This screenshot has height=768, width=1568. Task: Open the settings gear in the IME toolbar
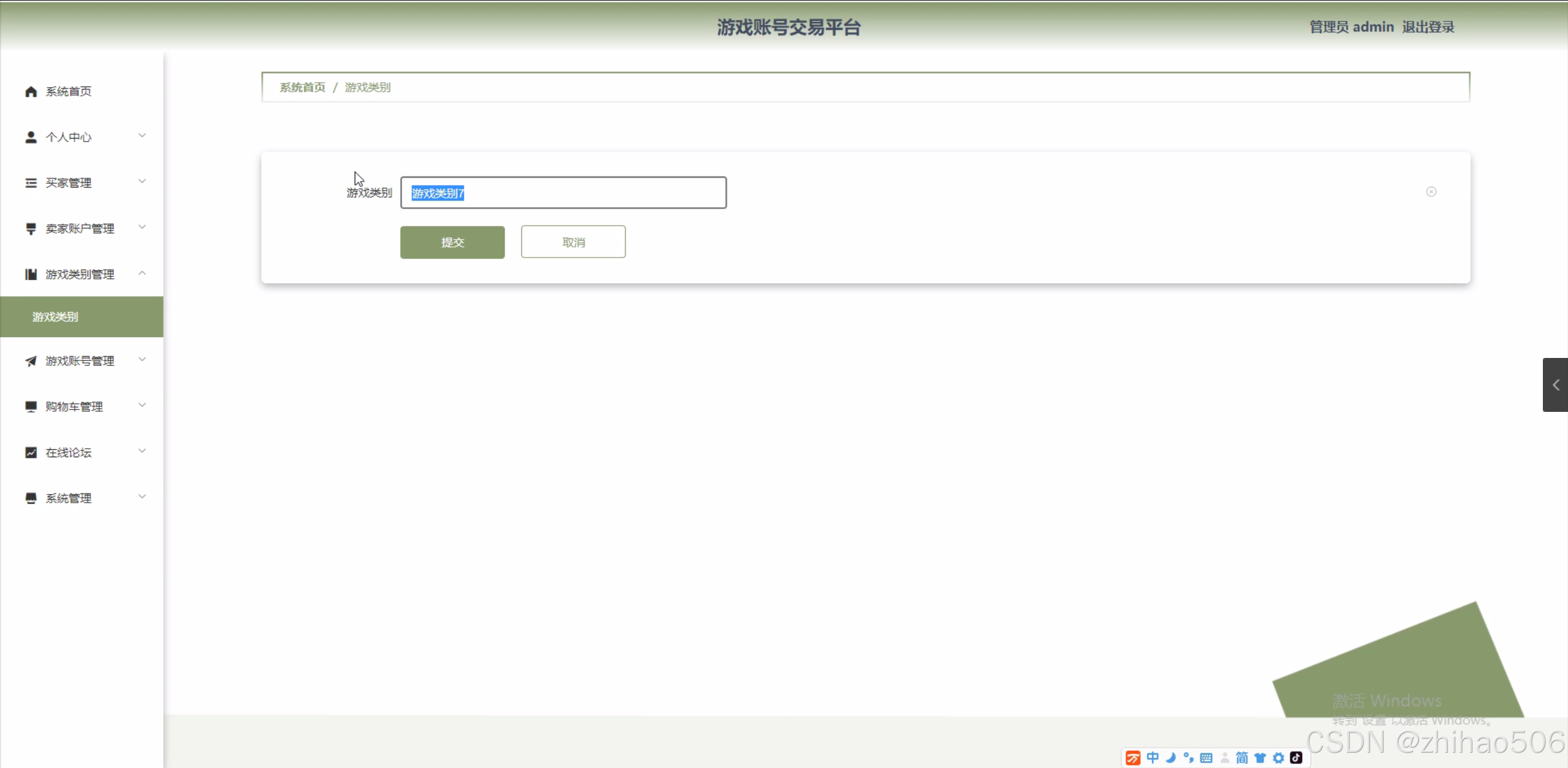pos(1278,758)
